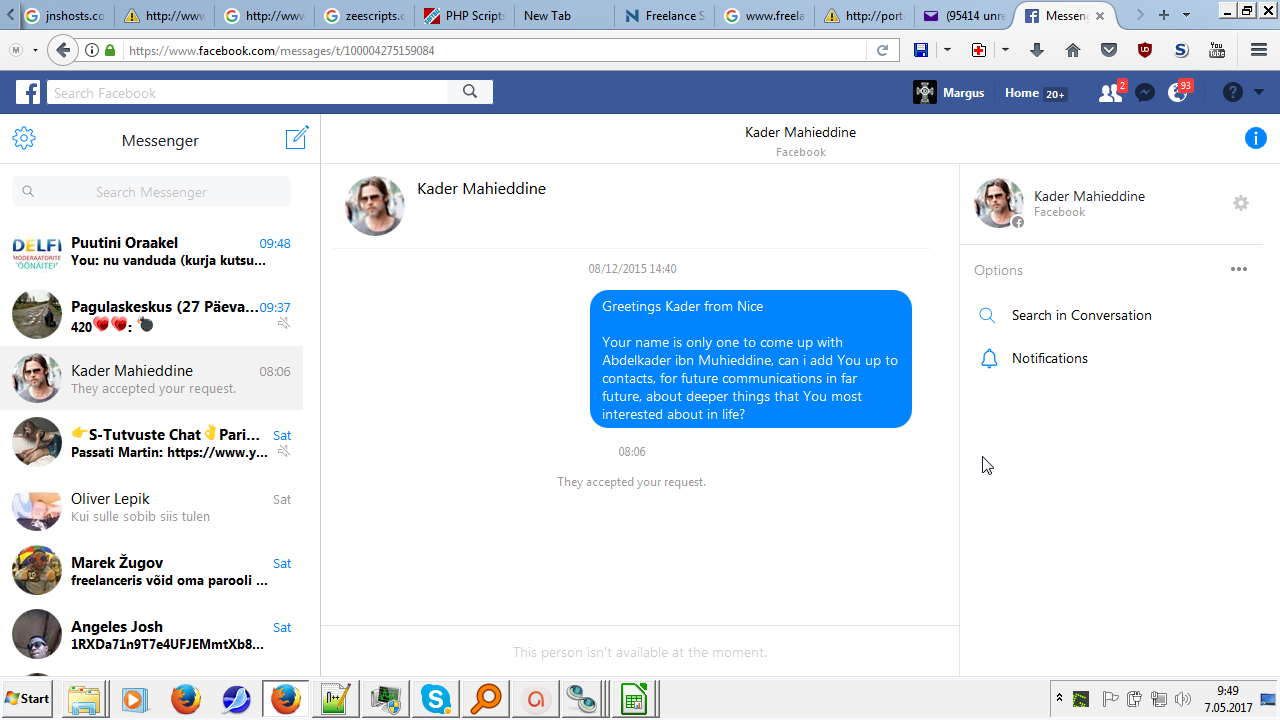1280x720 pixels.
Task: Open the S-Tutvuste Chat conversation
Action: click(151, 443)
